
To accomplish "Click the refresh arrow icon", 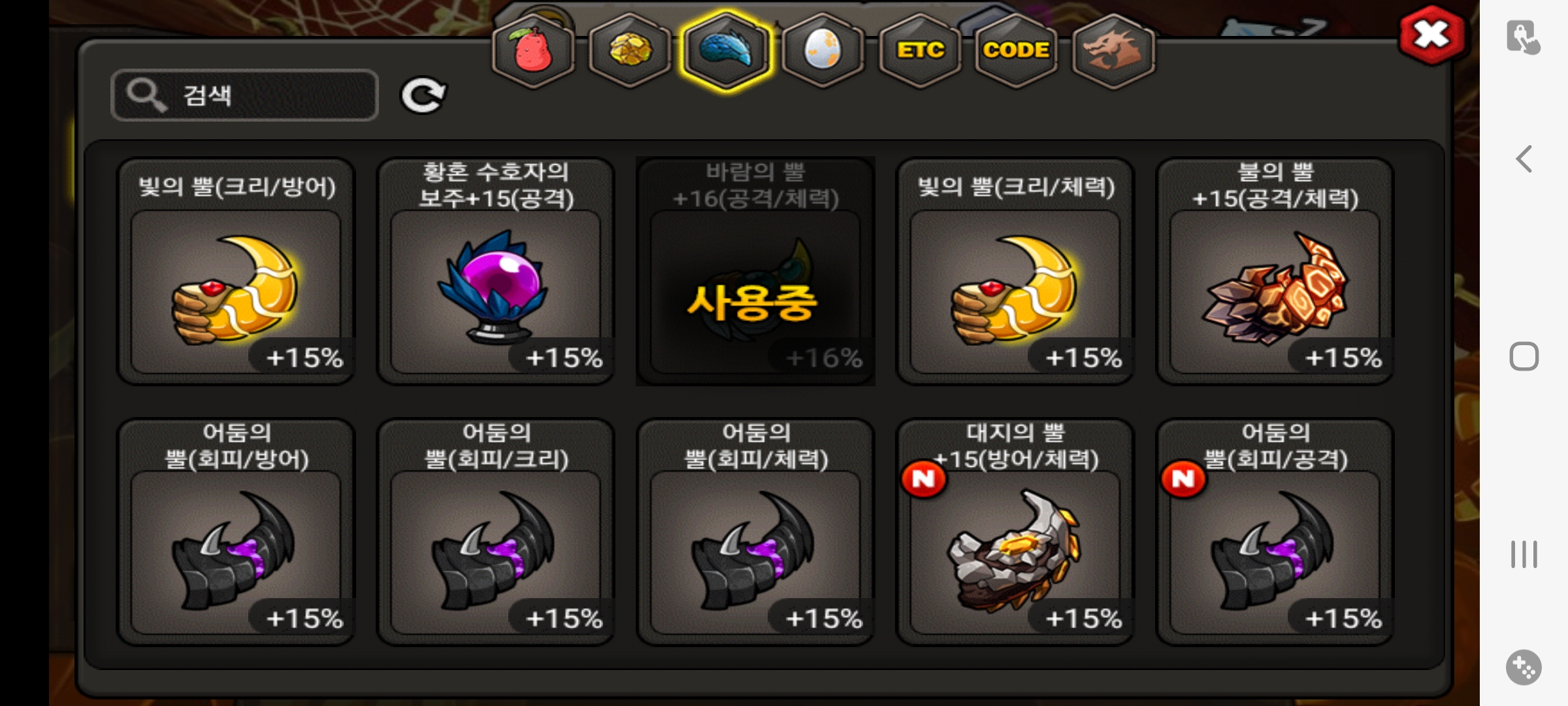I will pos(423,96).
